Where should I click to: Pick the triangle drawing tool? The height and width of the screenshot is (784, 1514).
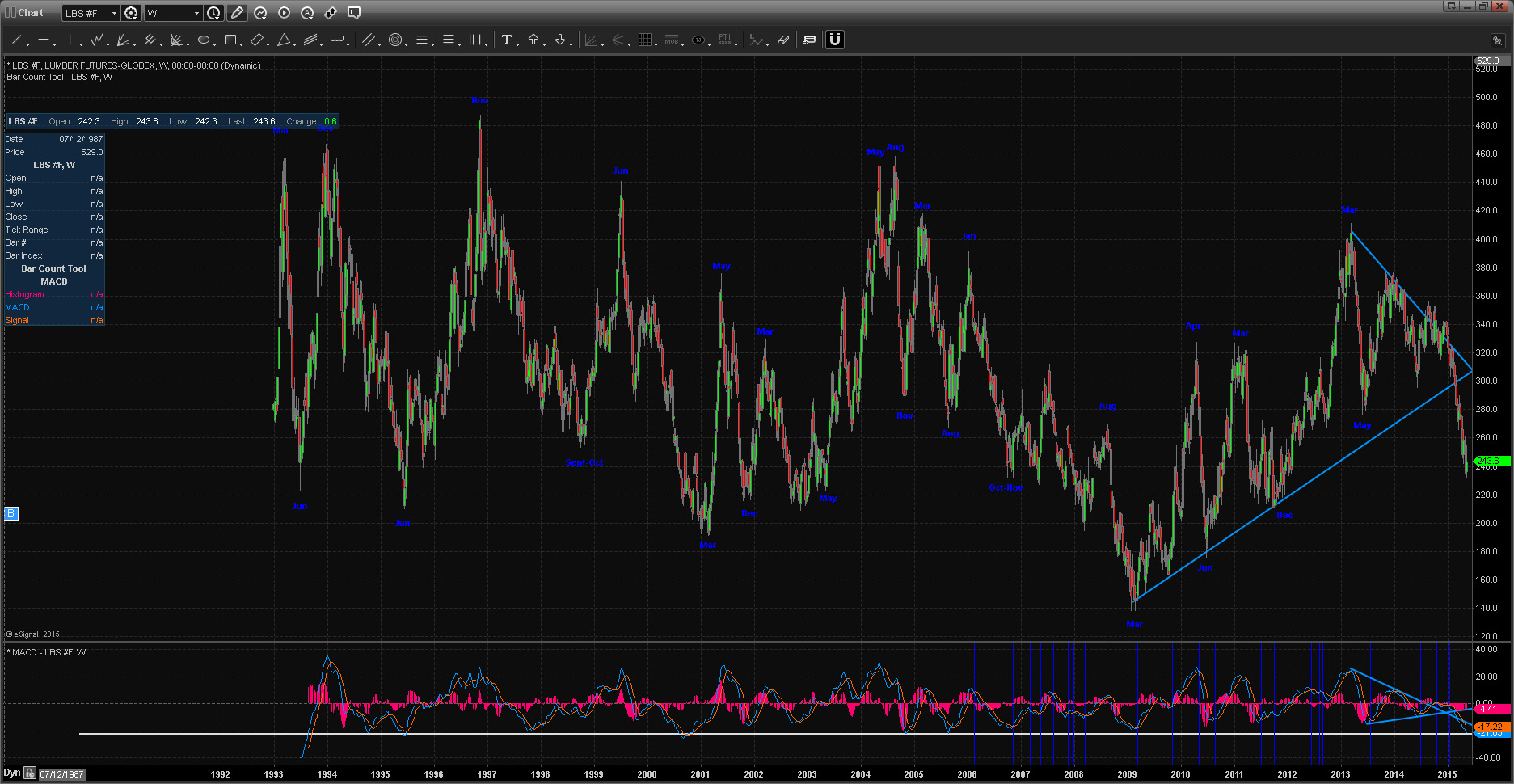[284, 40]
